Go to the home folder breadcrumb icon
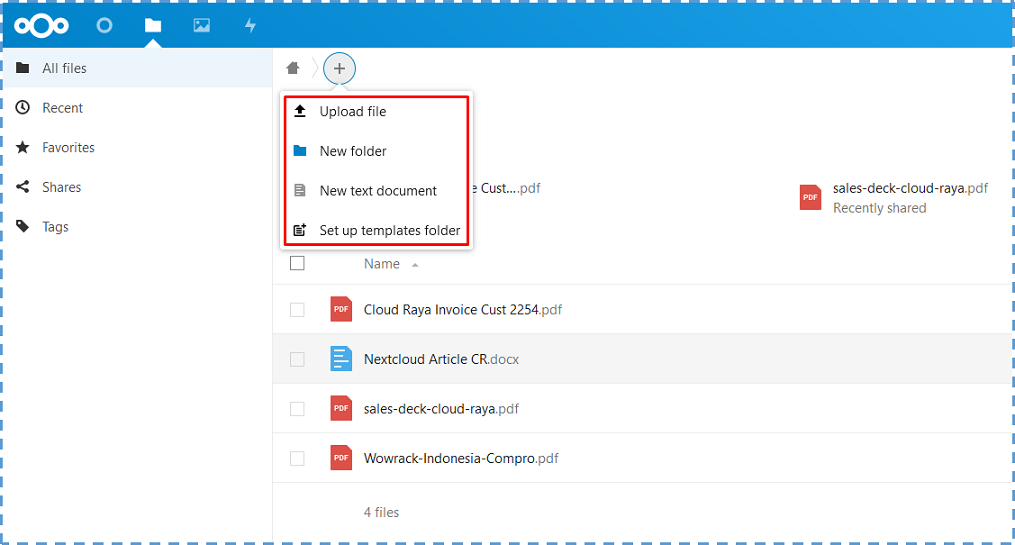 293,68
